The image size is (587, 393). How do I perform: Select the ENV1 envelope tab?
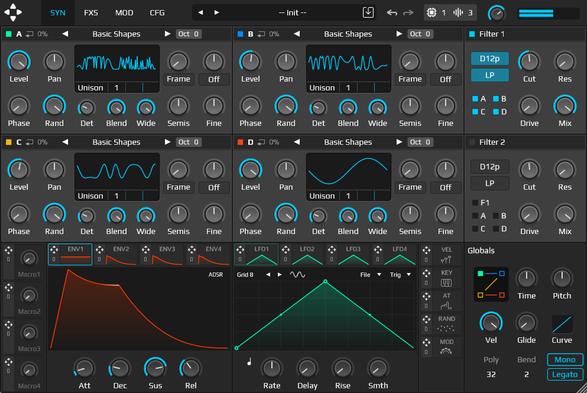70,254
